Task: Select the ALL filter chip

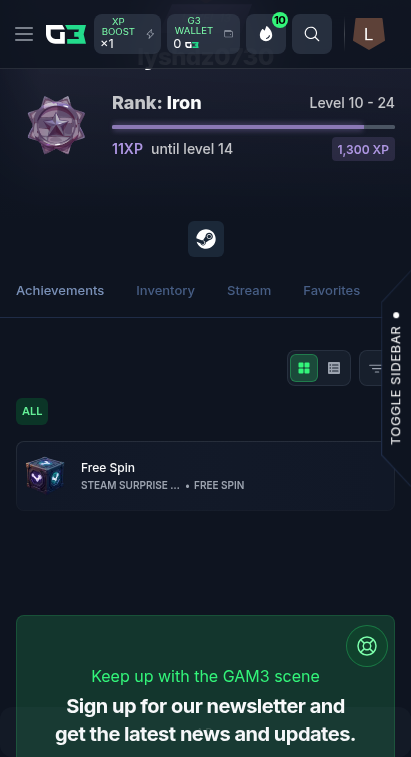Action: point(32,411)
